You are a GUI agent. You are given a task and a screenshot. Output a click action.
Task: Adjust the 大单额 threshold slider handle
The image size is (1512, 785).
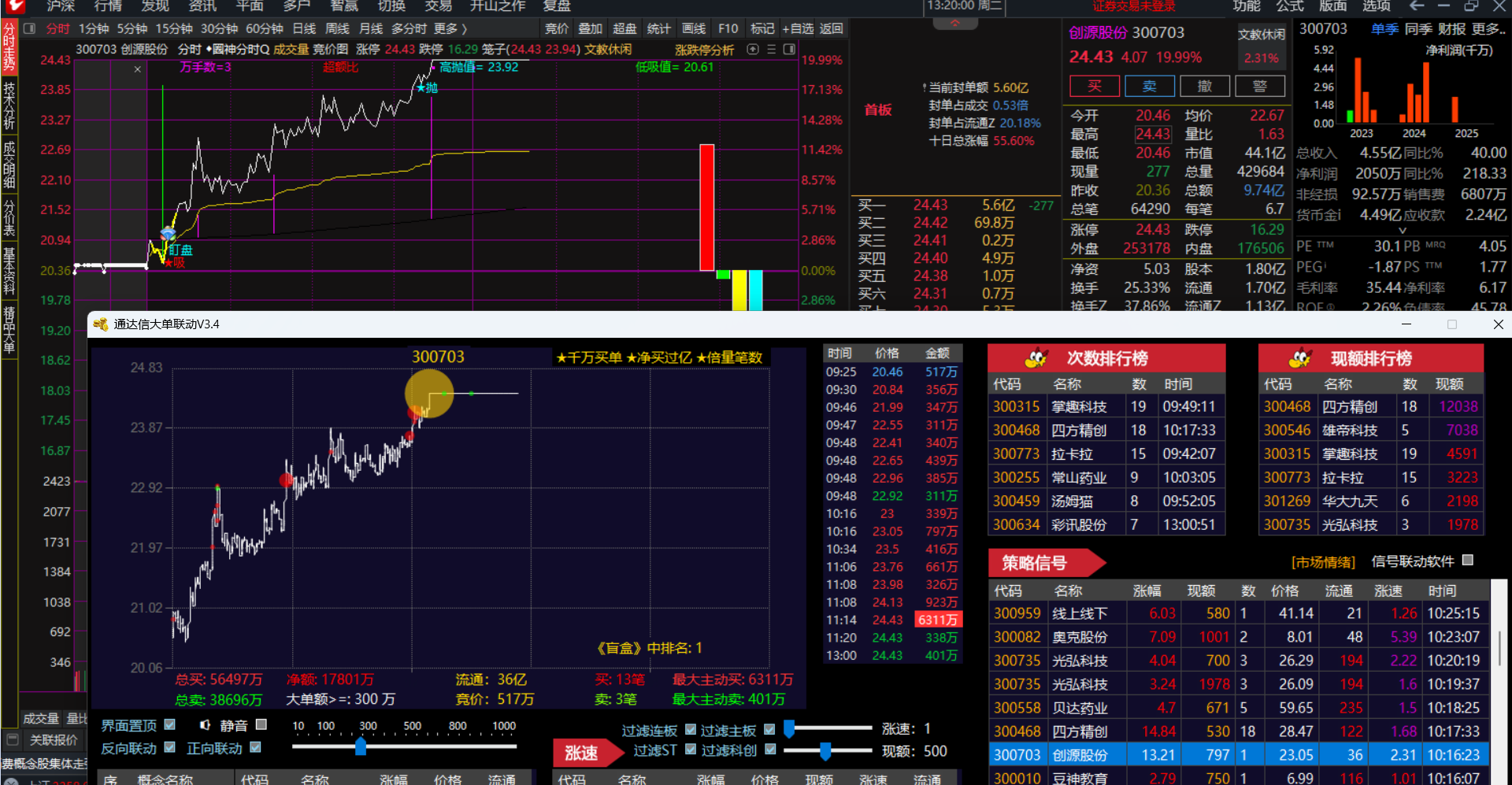pyautogui.click(x=361, y=746)
